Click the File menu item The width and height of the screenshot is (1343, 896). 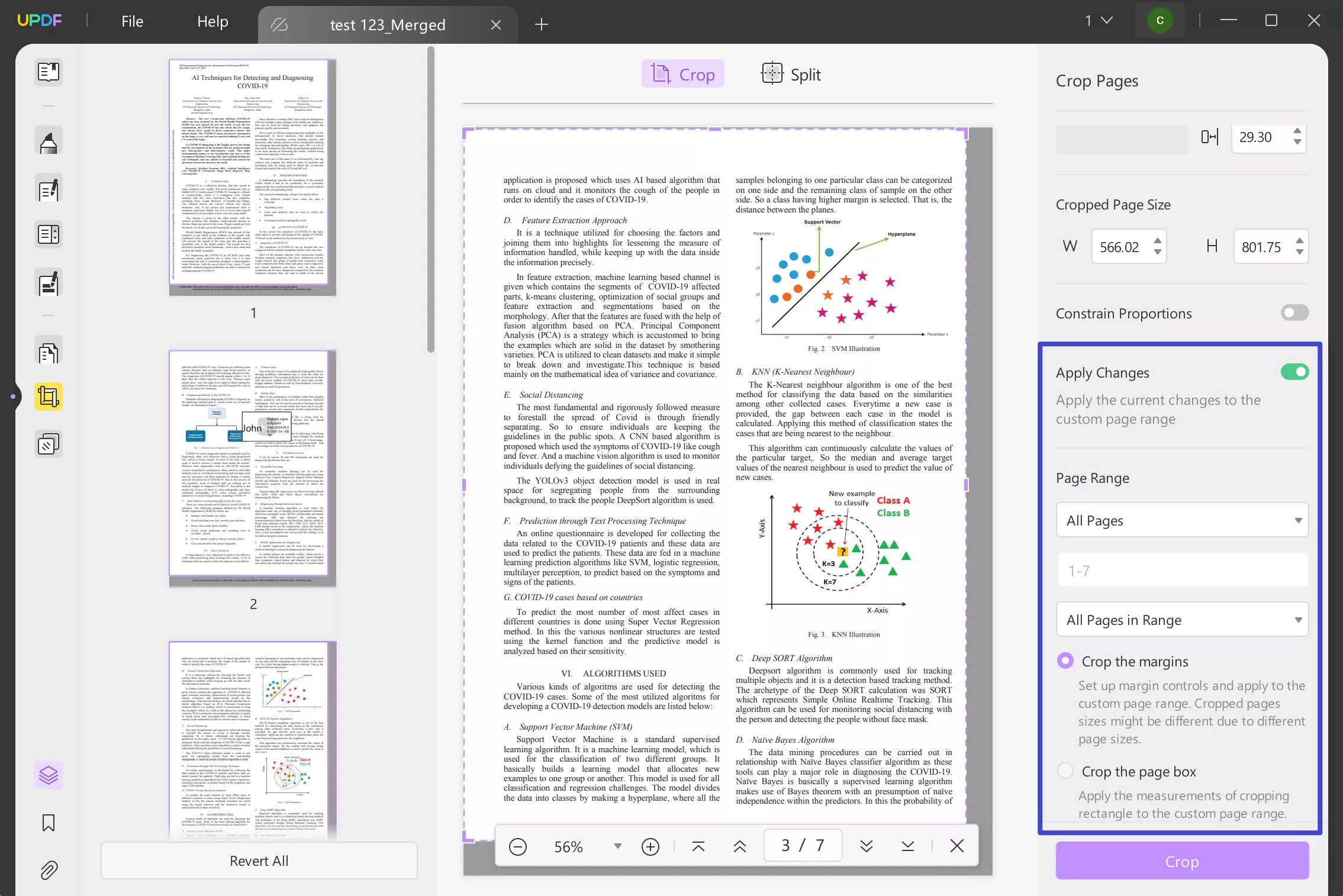point(131,21)
